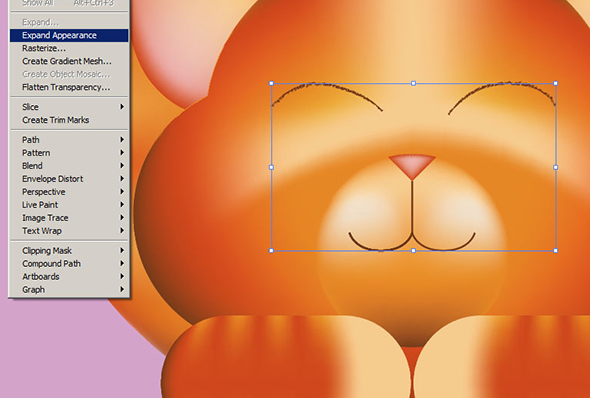Open the Image Trace submenu
Screen dimensions: 590x398
coord(69,218)
